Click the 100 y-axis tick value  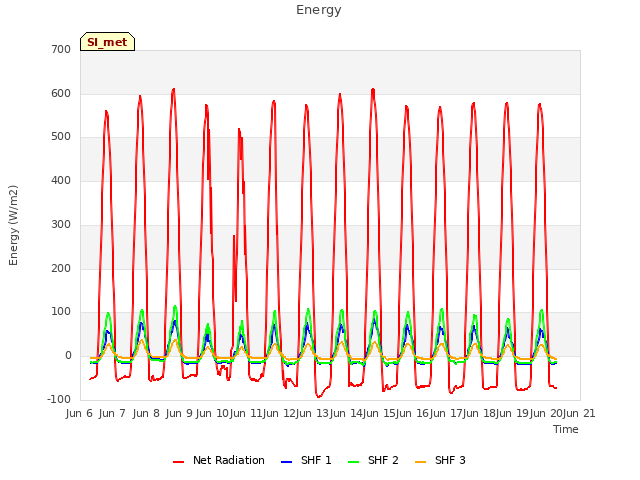[61, 312]
